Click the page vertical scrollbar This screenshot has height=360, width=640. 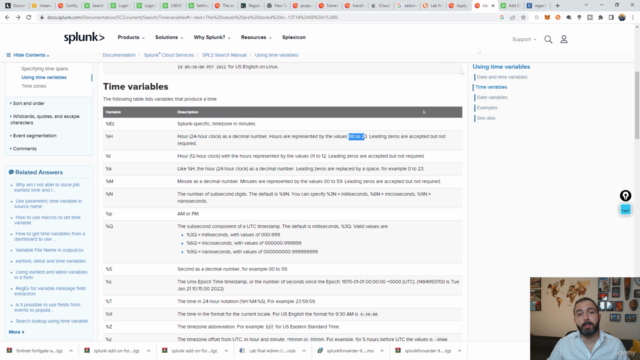click(x=637, y=105)
